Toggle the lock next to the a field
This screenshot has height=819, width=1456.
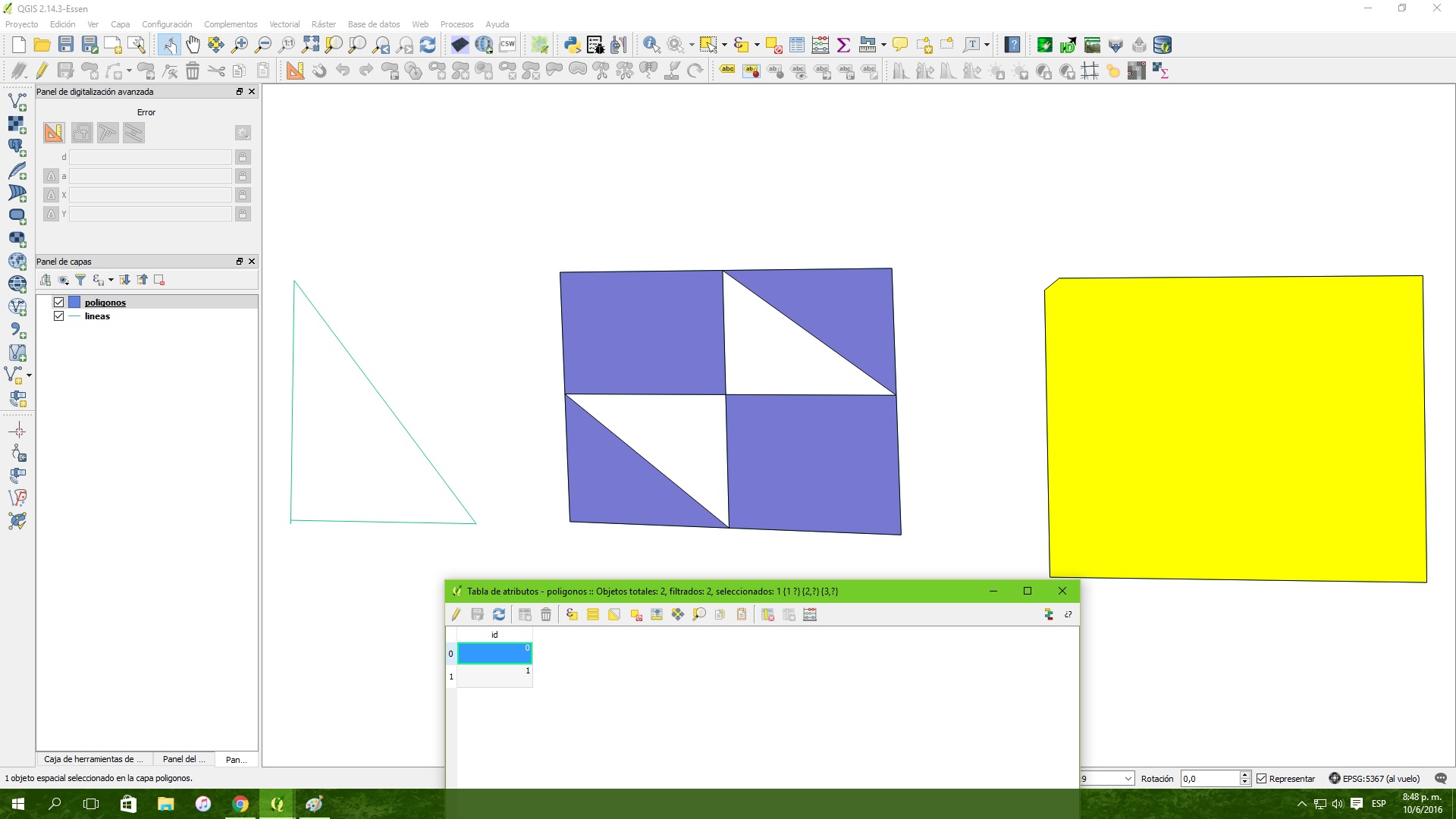point(243,176)
